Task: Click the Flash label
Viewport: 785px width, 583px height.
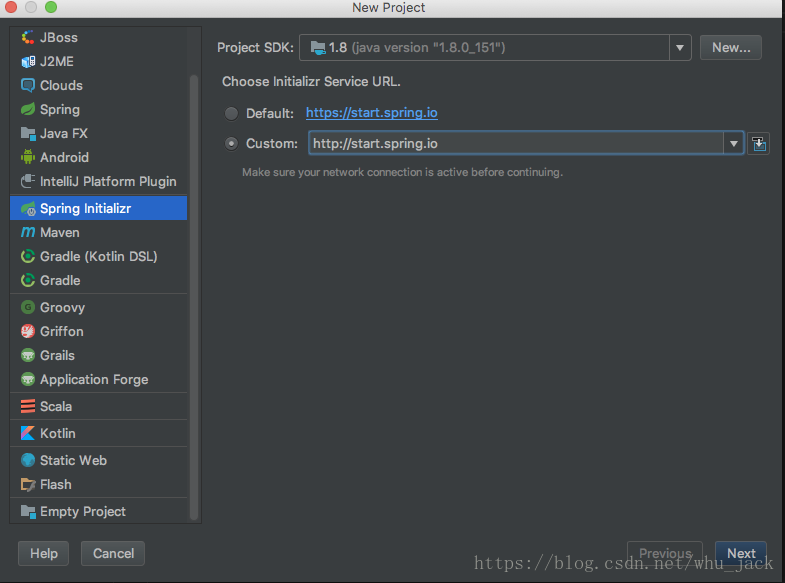Action: pos(56,484)
